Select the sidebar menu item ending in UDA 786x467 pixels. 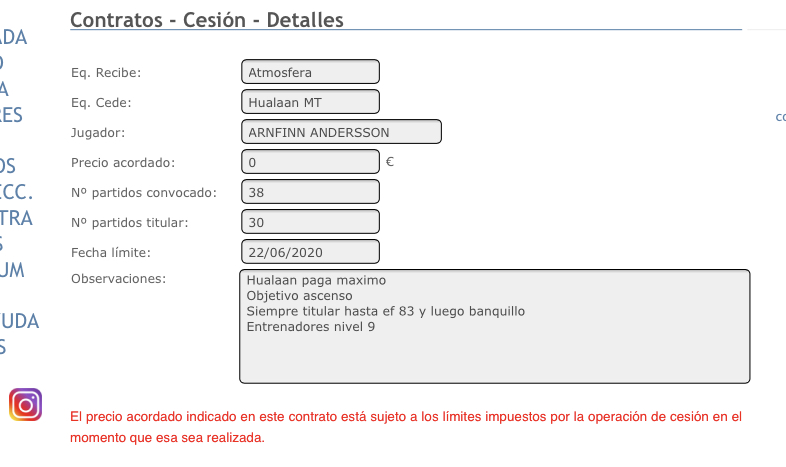pos(19,321)
